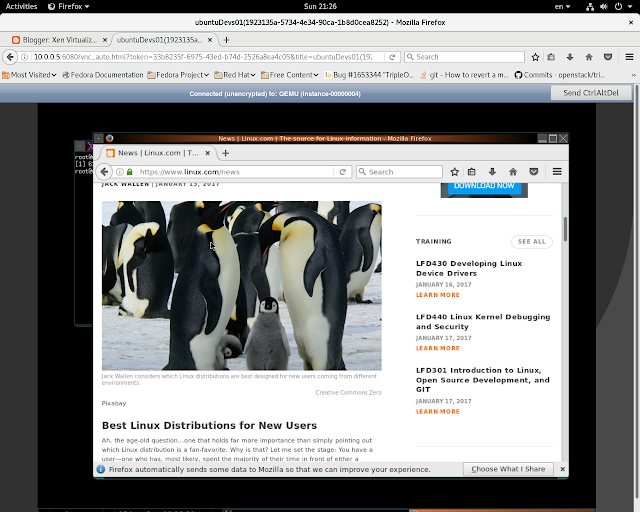Screen dimensions: 640x512
Task: Close the Blogger: Xen Virtualiz tab
Action: (x=104, y=40)
